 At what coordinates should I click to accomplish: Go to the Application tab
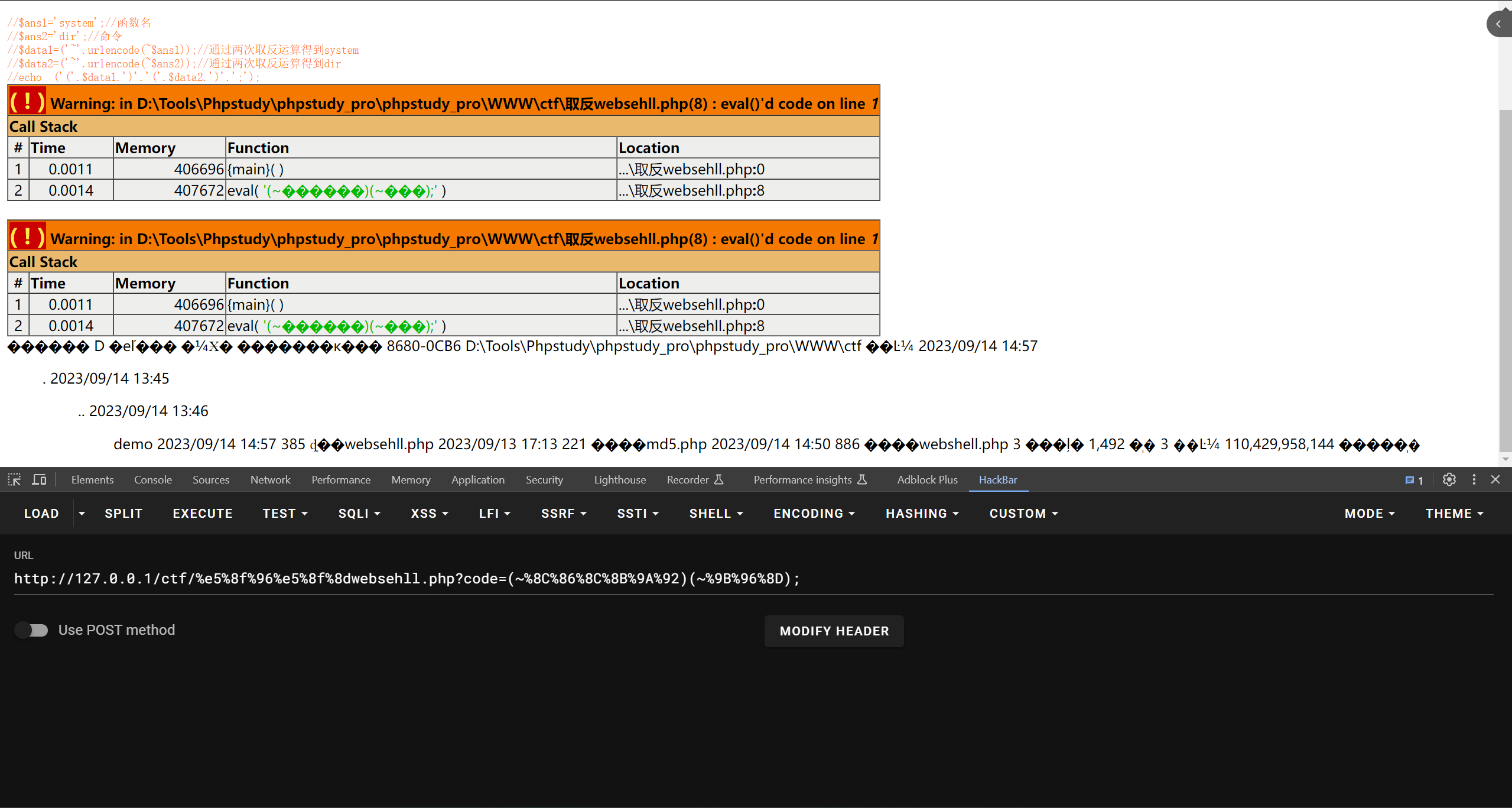pos(478,480)
